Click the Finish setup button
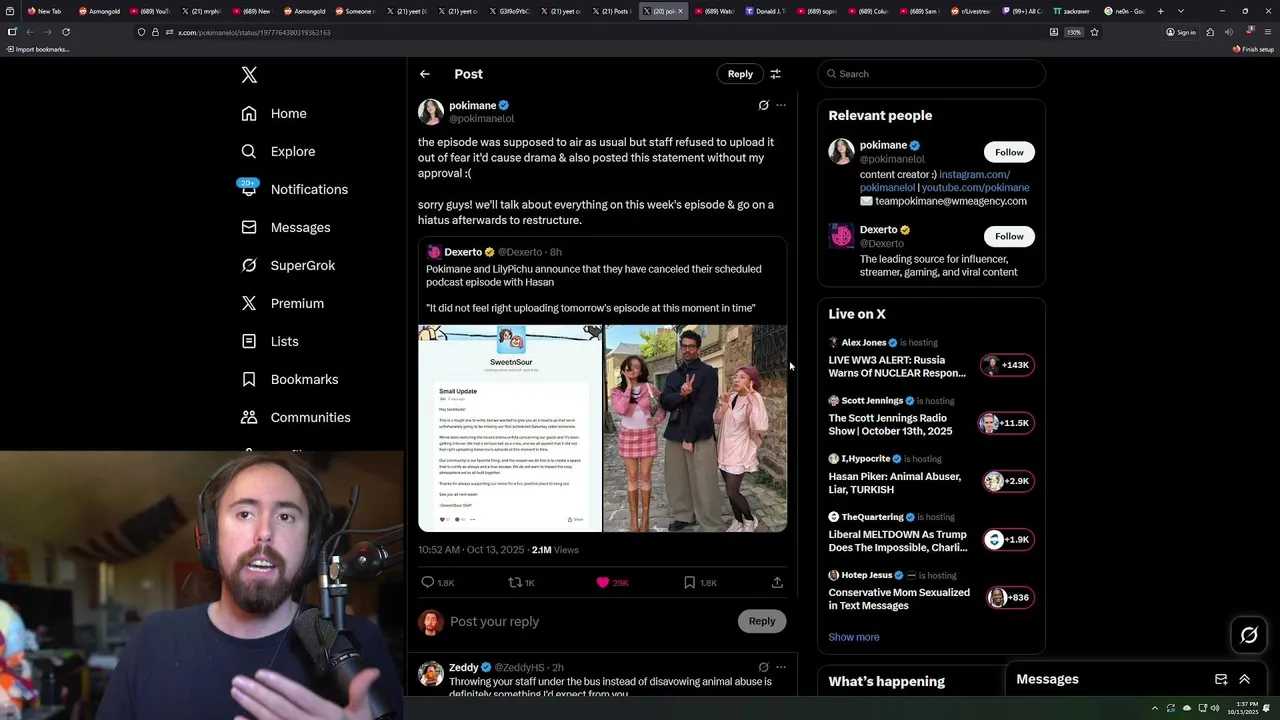This screenshot has height=720, width=1280. coord(1253,49)
